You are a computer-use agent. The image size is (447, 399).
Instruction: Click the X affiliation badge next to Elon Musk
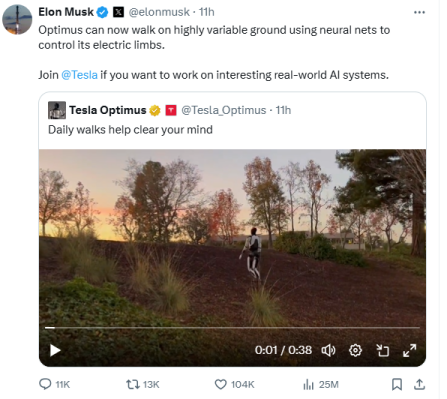tap(118, 12)
